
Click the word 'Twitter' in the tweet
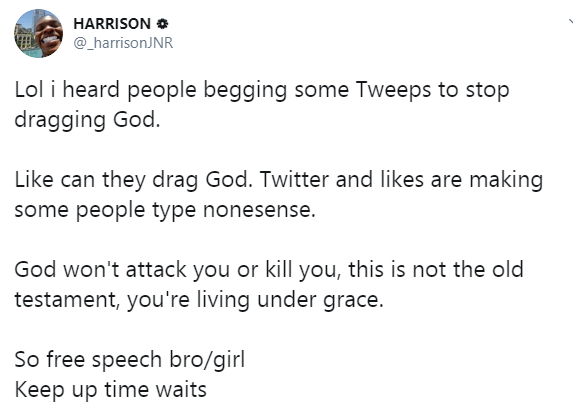pyautogui.click(x=294, y=179)
